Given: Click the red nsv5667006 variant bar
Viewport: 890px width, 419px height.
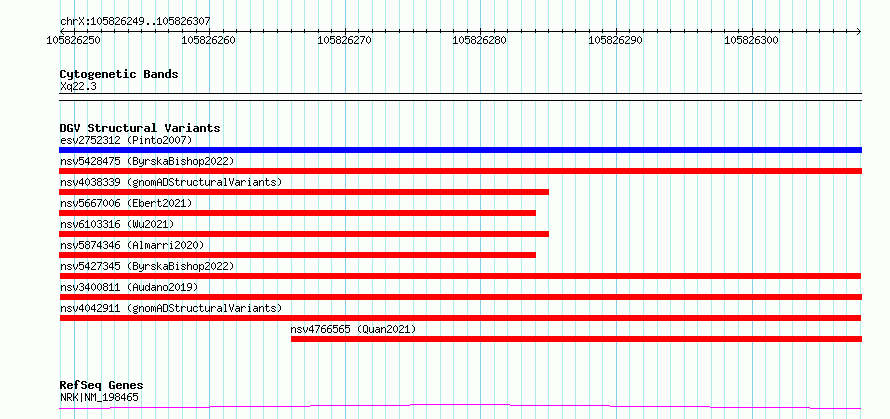Looking at the screenshot, I should click(x=297, y=213).
